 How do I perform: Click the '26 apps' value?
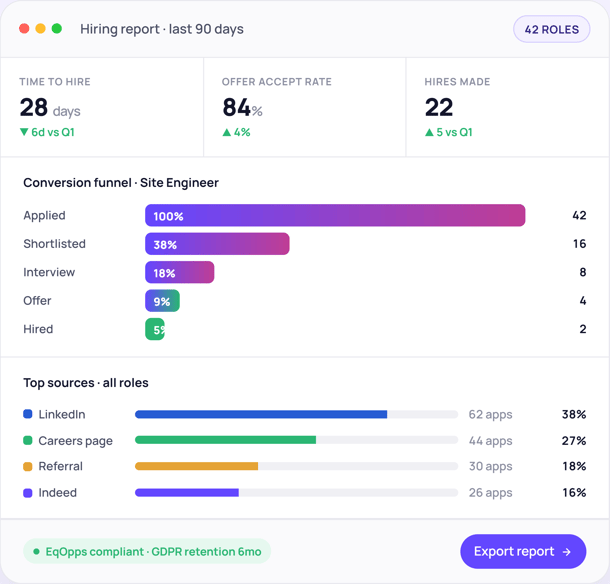(491, 493)
